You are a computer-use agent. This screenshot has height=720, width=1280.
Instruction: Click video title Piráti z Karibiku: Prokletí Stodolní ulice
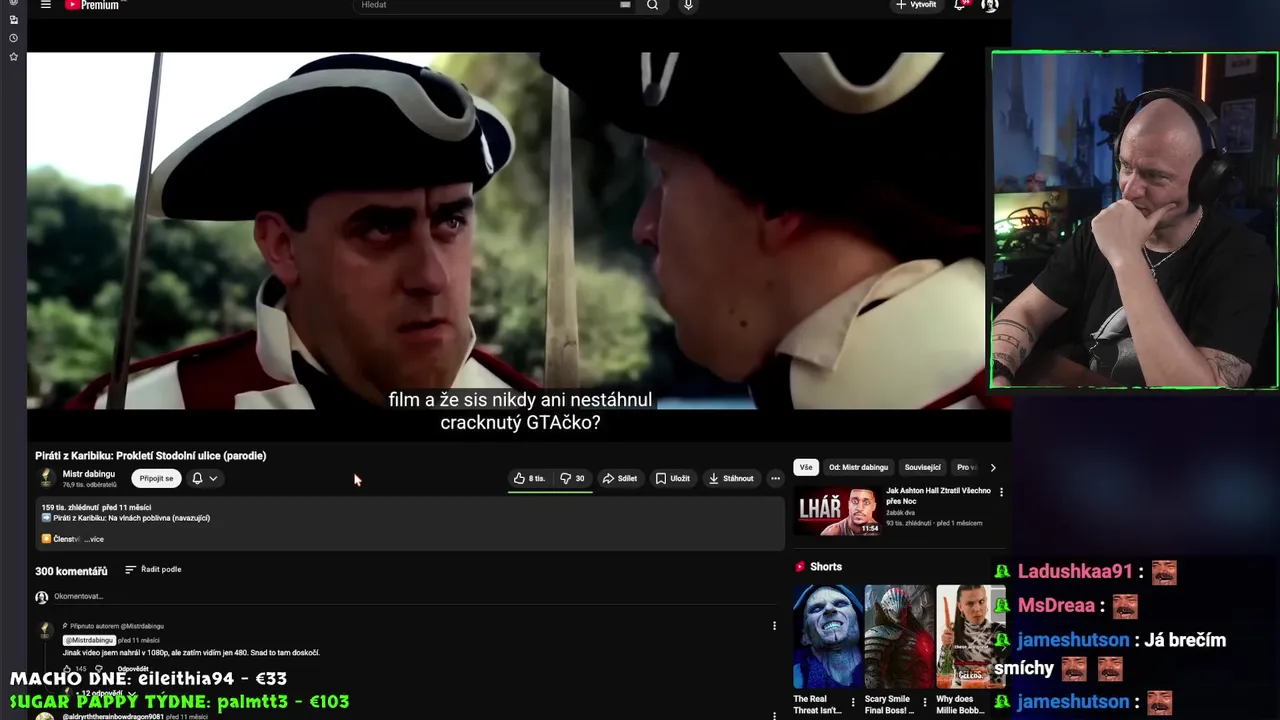coord(151,456)
